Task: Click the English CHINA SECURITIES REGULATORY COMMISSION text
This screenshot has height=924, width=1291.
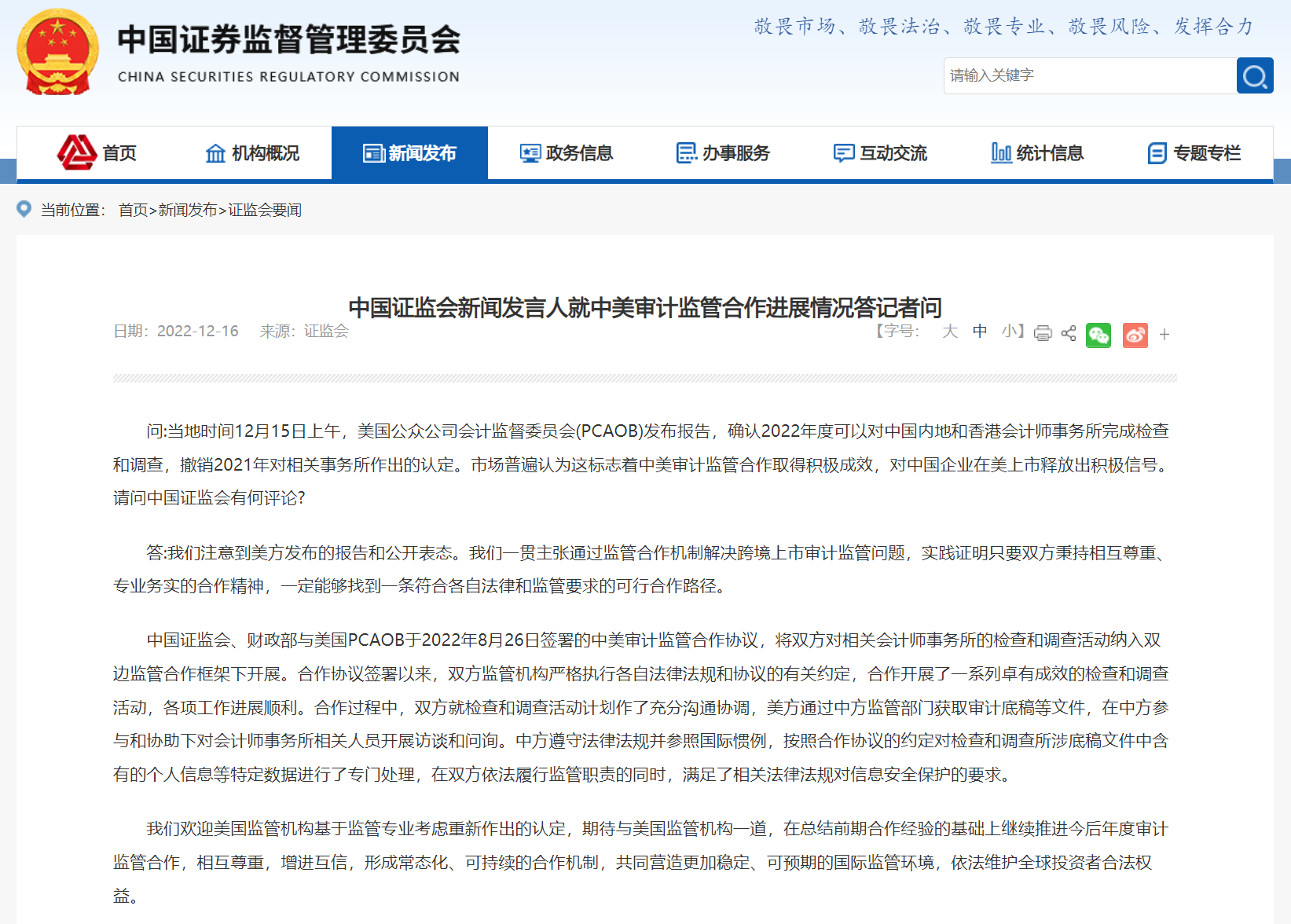Action: pos(288,77)
